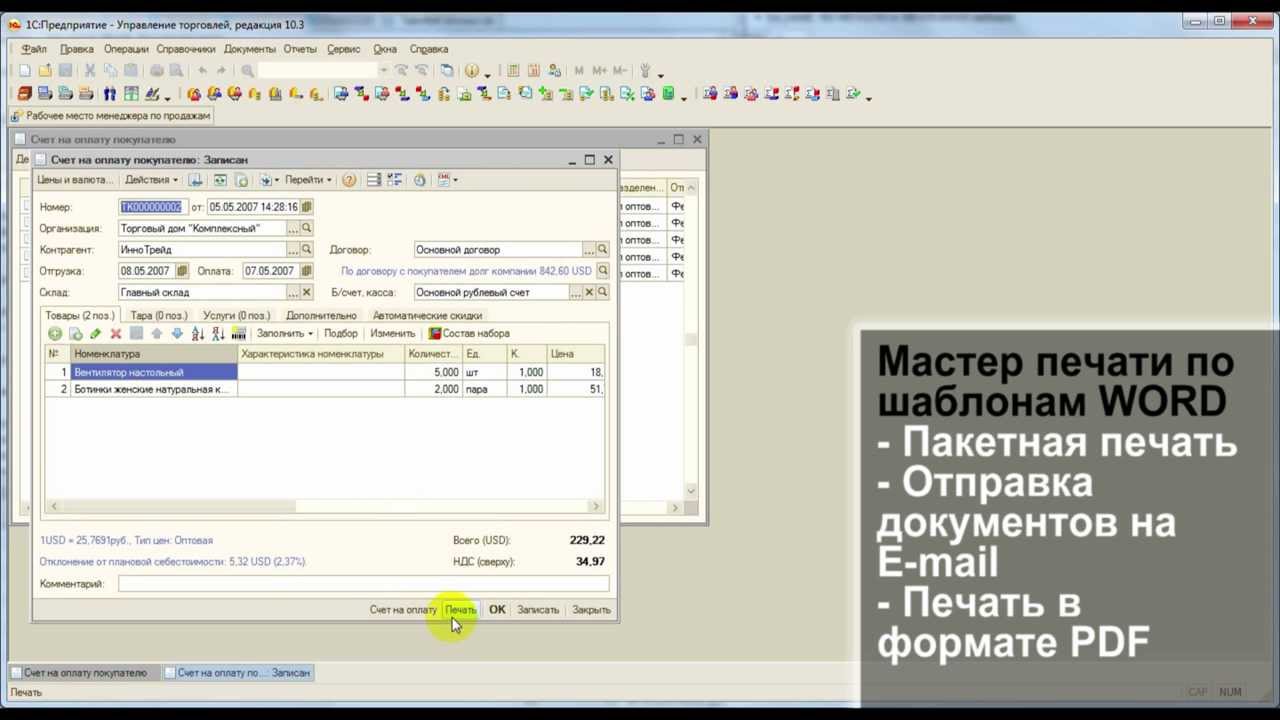Open the Файл menu

(x=34, y=49)
